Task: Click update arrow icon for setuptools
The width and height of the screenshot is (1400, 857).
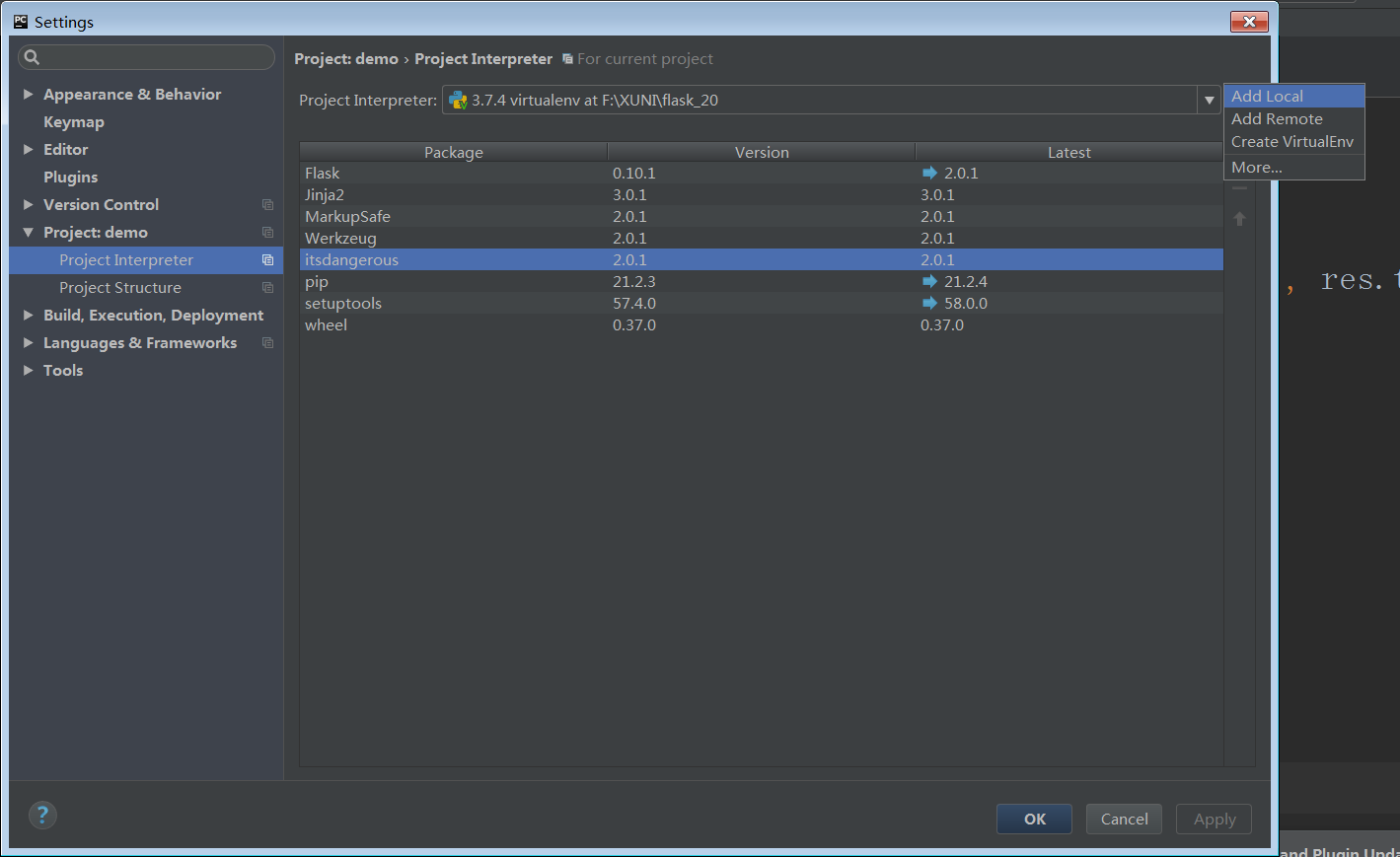Action: (x=929, y=303)
